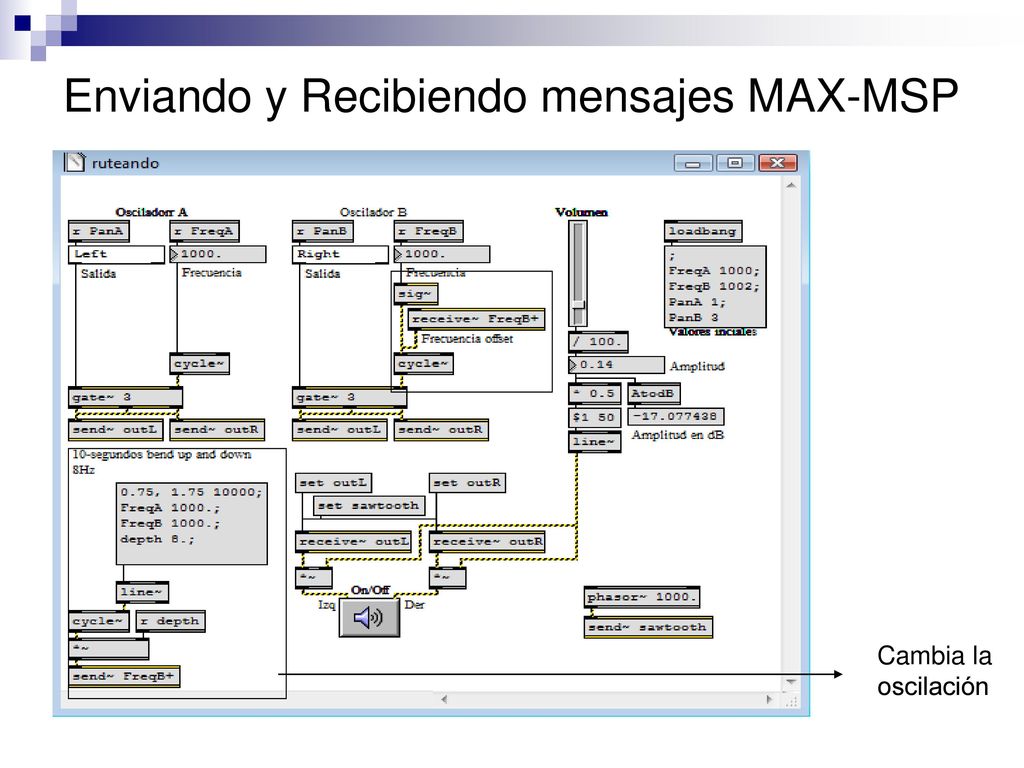The width and height of the screenshot is (1024, 768).
Task: Click the set sawtooth message
Action: pos(369,506)
